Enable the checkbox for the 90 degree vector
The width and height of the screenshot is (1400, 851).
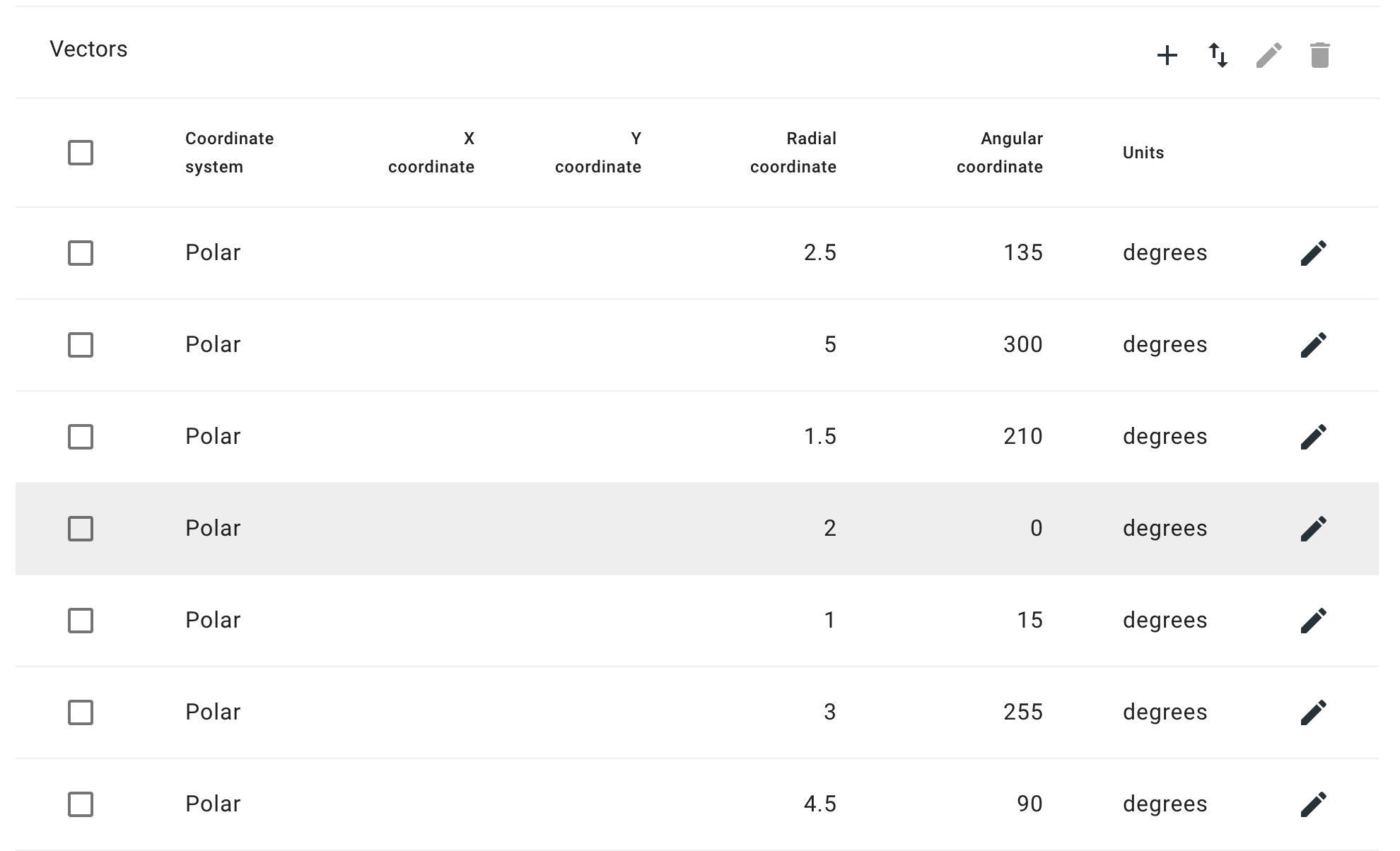click(x=81, y=804)
